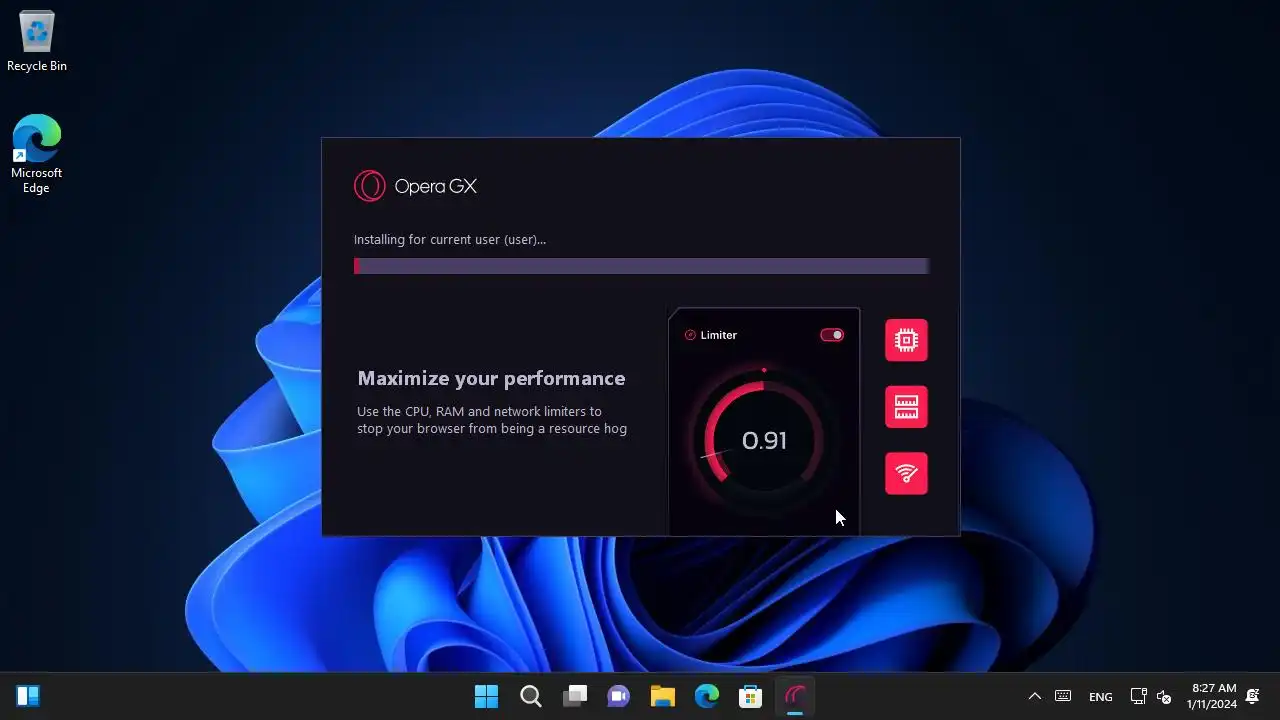Image resolution: width=1280 pixels, height=720 pixels.
Task: Open File Explorer from the taskbar
Action: pos(663,696)
